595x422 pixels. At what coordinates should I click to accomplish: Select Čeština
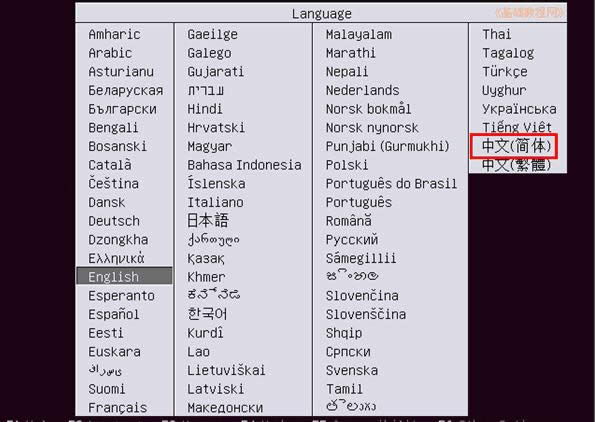pos(113,184)
